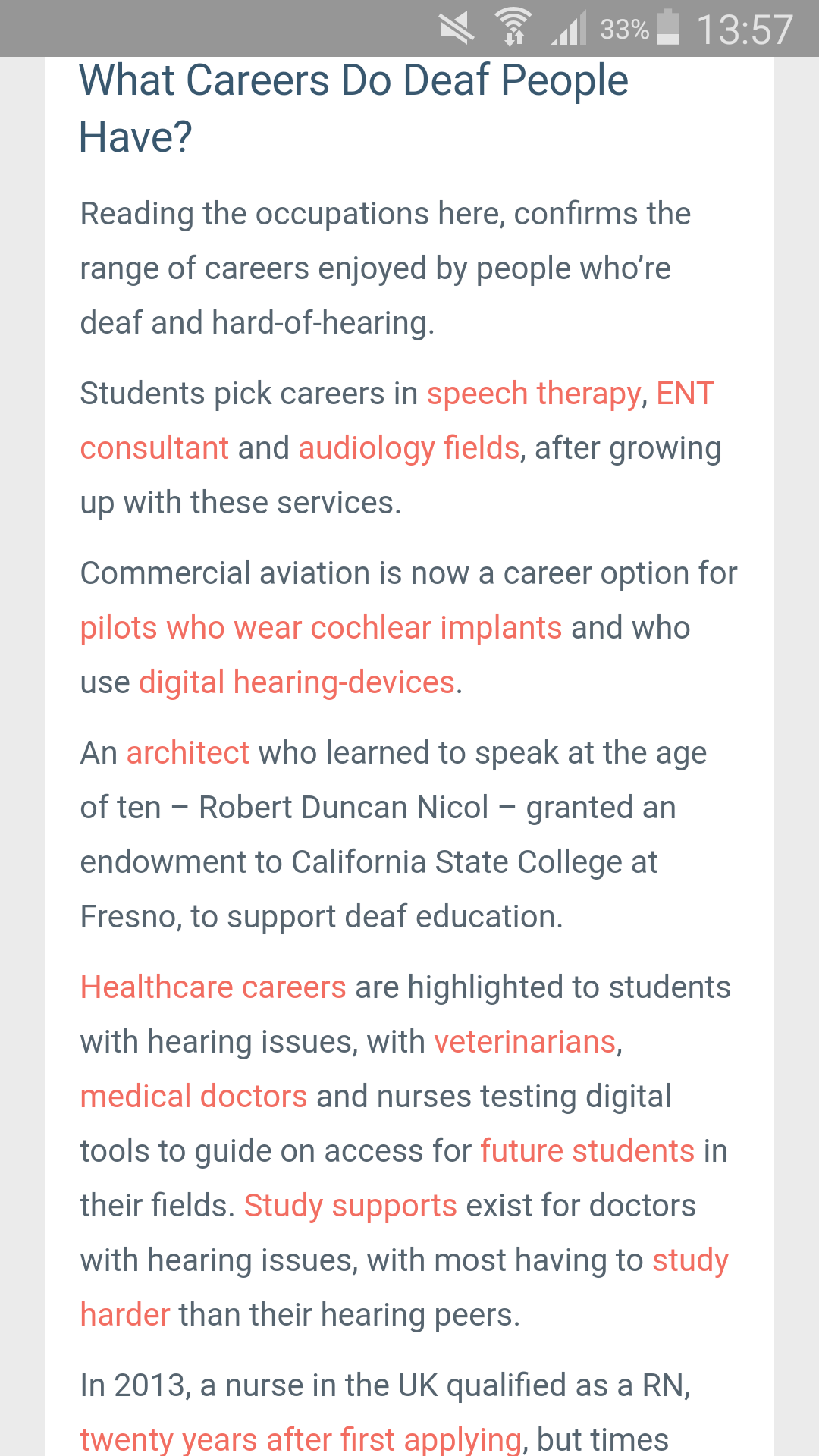Screen dimensions: 819x1456
Task: Follow the Healthcare careers link
Action: point(213,987)
